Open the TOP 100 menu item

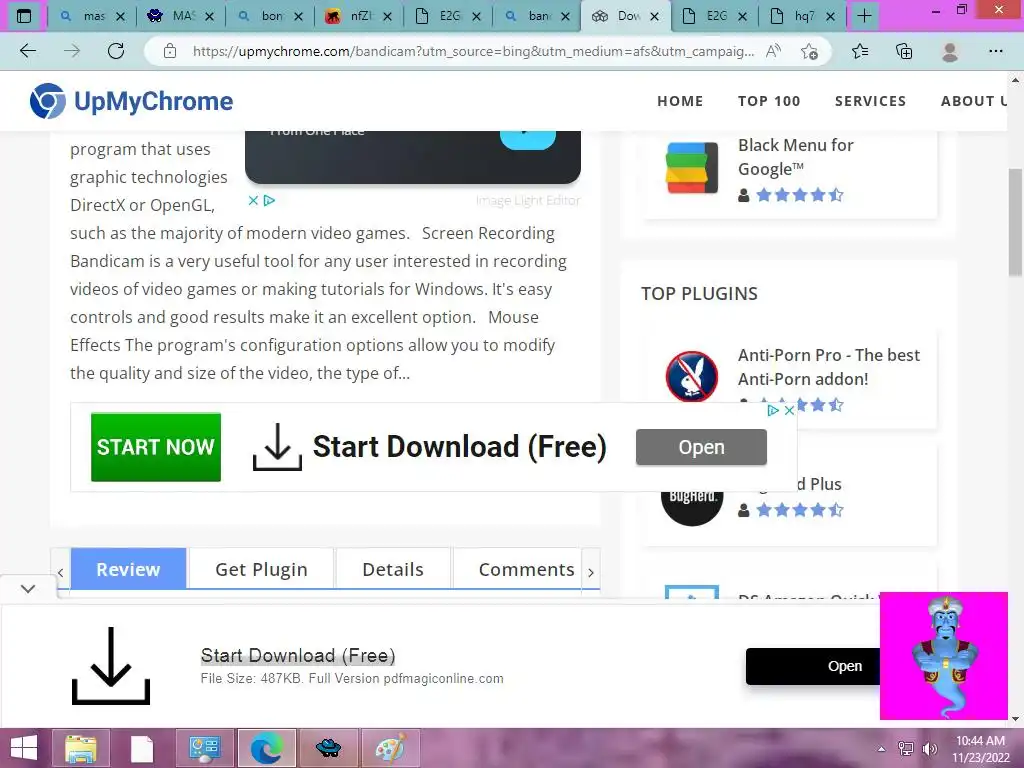769,101
